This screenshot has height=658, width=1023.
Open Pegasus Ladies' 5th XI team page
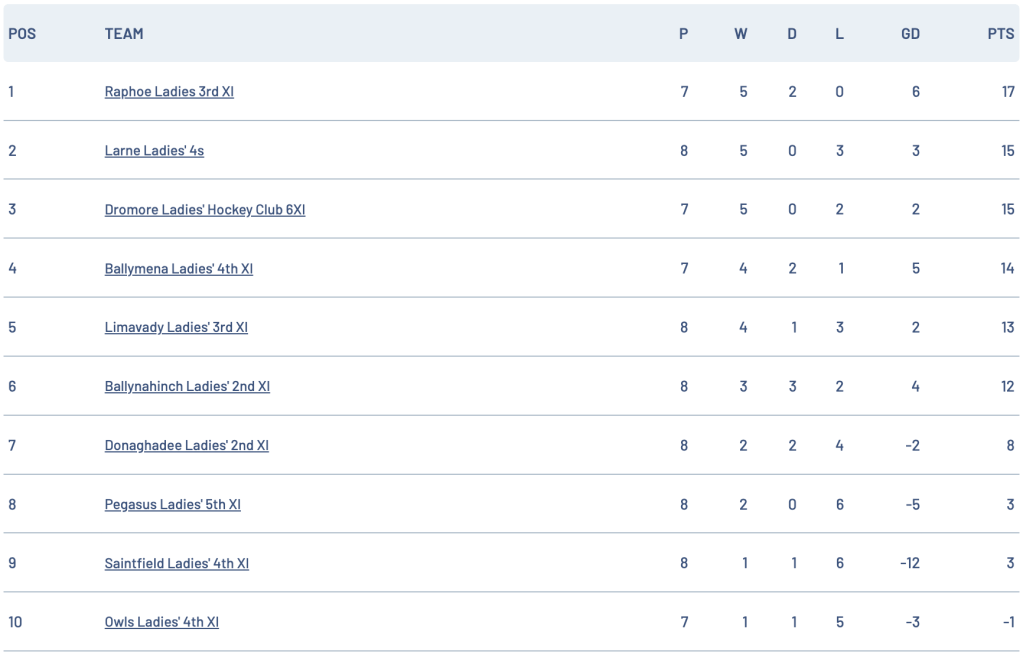[172, 505]
